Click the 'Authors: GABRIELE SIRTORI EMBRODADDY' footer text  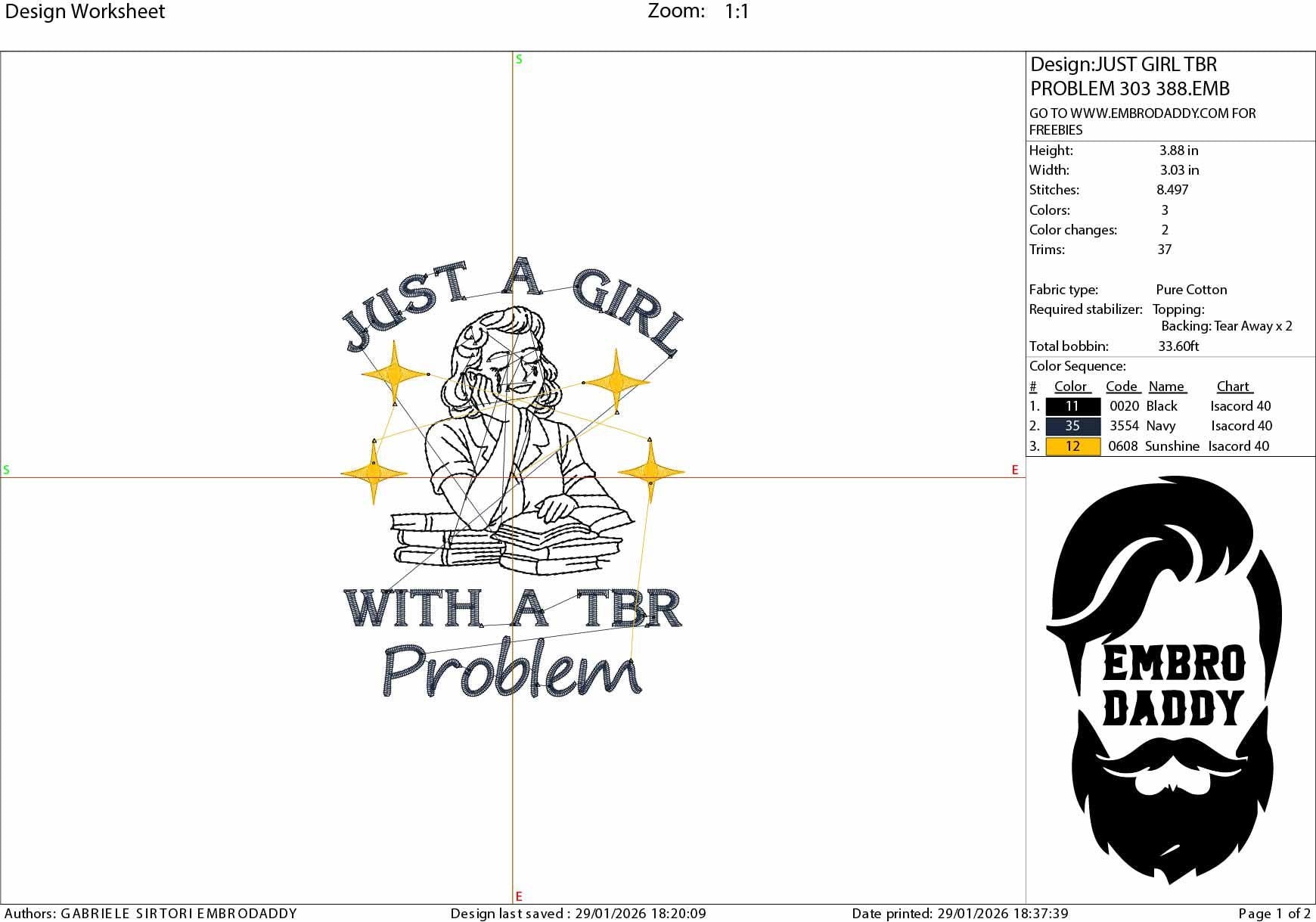(151, 914)
